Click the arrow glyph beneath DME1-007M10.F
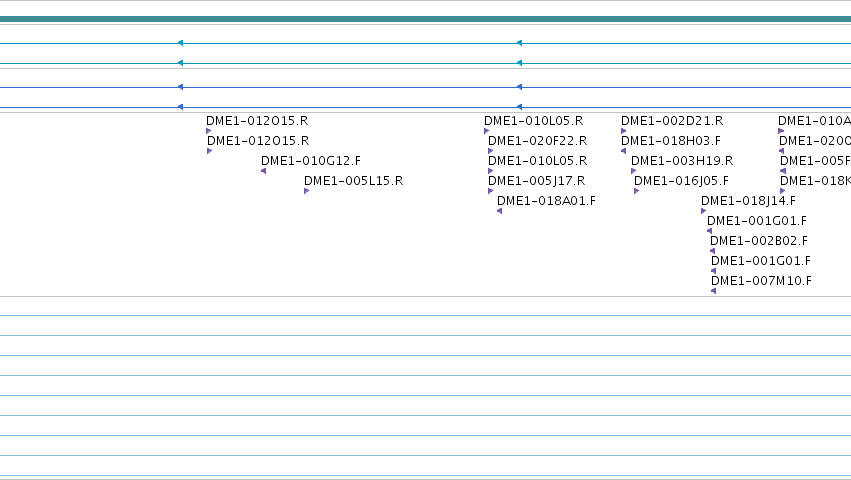The width and height of the screenshot is (851, 480). point(713,291)
